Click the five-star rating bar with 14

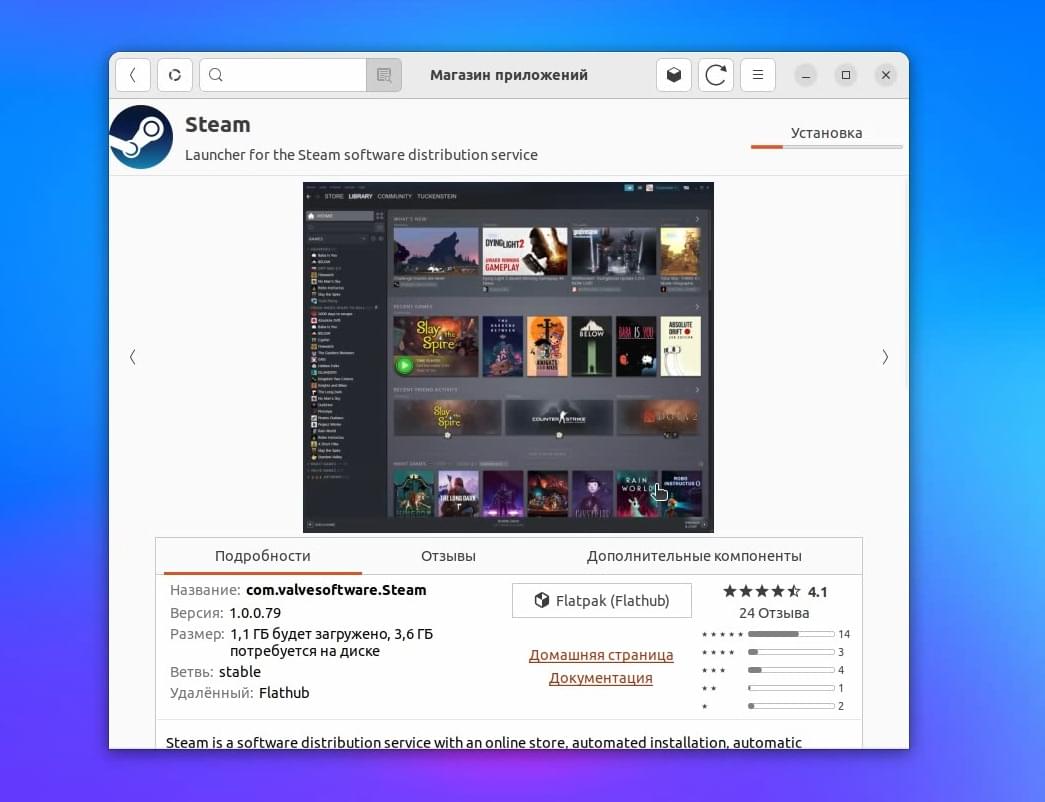pyautogui.click(x=791, y=634)
